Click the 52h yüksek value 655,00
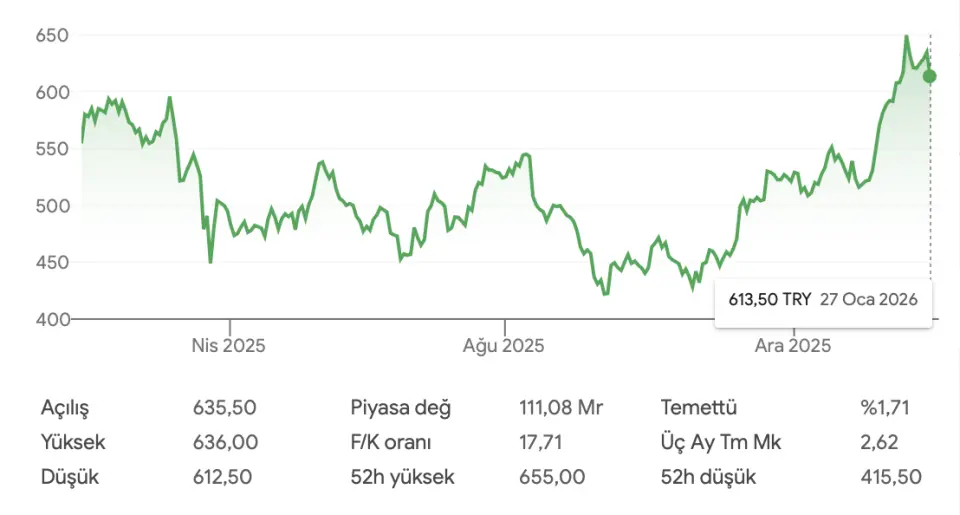The height and width of the screenshot is (515, 960). (552, 477)
